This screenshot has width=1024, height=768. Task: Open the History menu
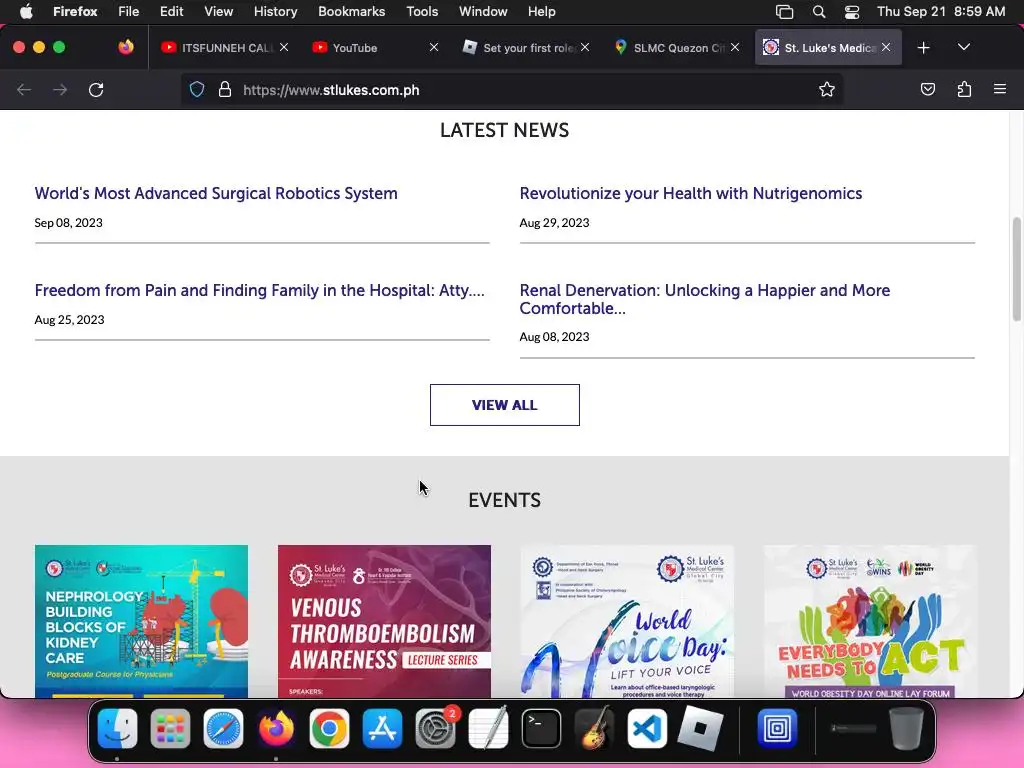(x=276, y=11)
